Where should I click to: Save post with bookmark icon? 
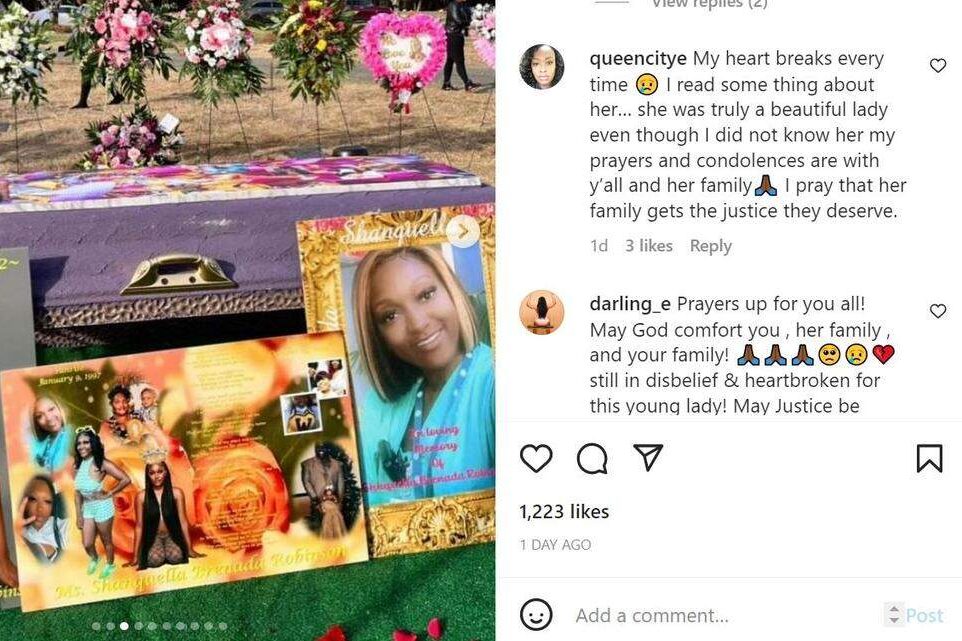click(929, 458)
